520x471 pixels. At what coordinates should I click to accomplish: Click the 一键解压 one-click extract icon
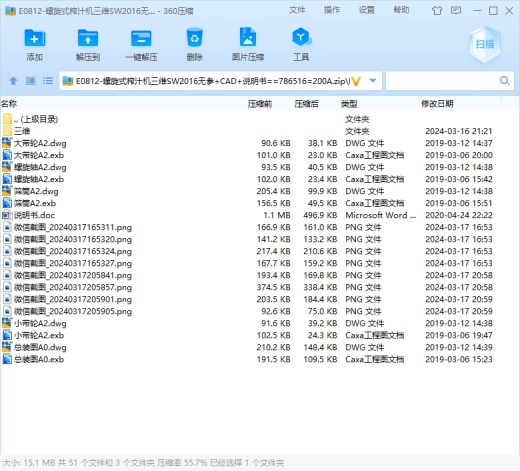(x=141, y=38)
